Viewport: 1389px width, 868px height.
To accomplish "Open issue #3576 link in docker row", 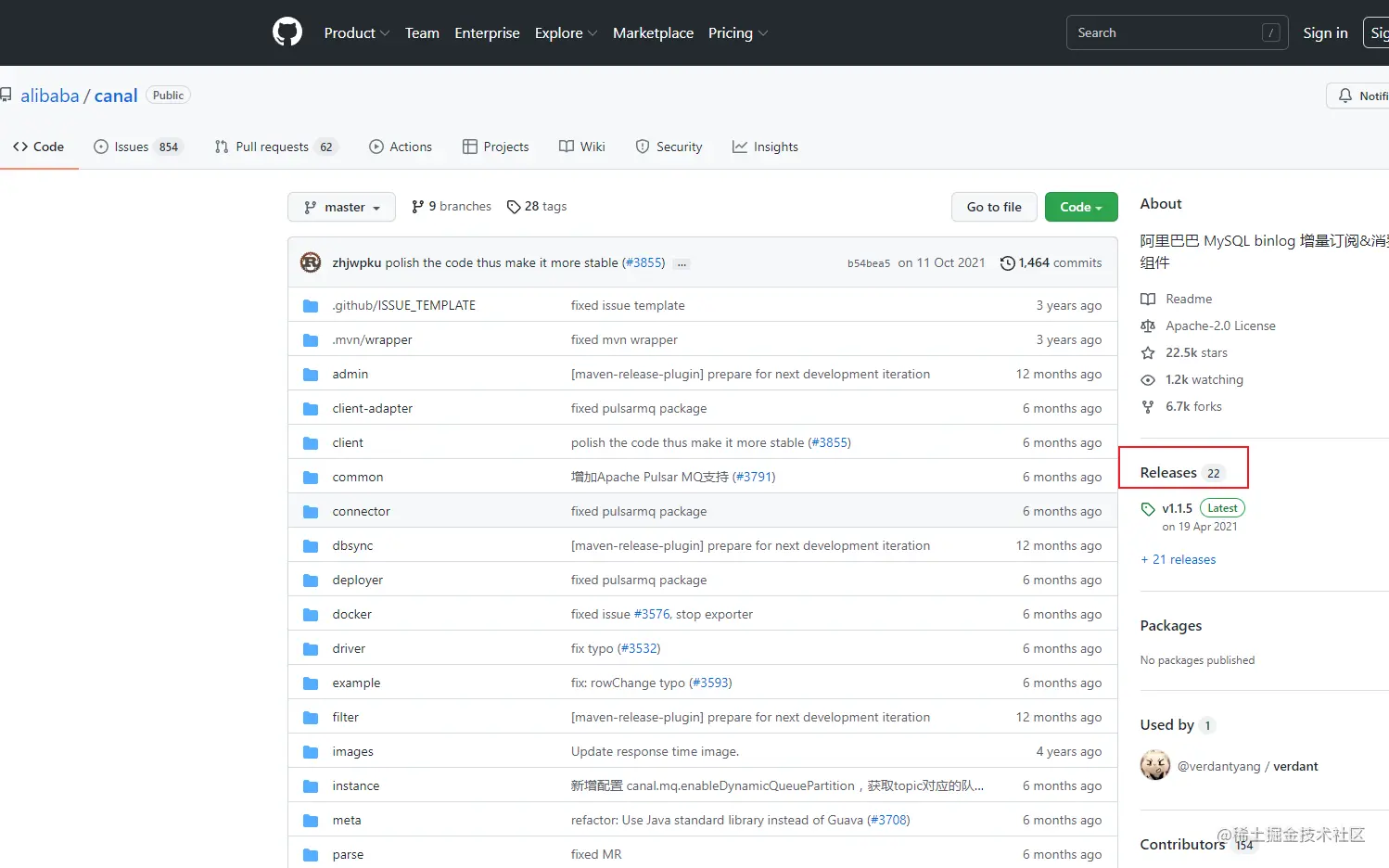I will 652,614.
